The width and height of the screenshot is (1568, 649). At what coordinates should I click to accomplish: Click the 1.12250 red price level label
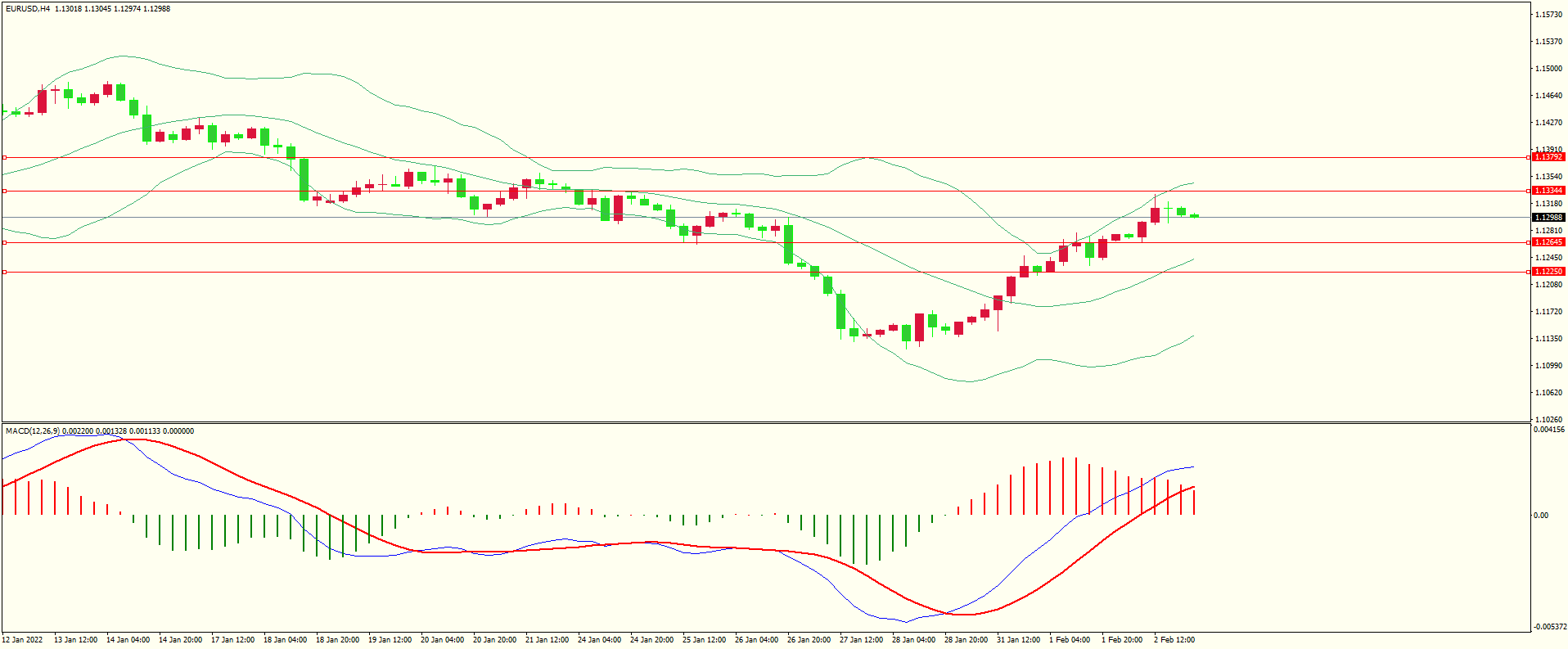[1548, 272]
